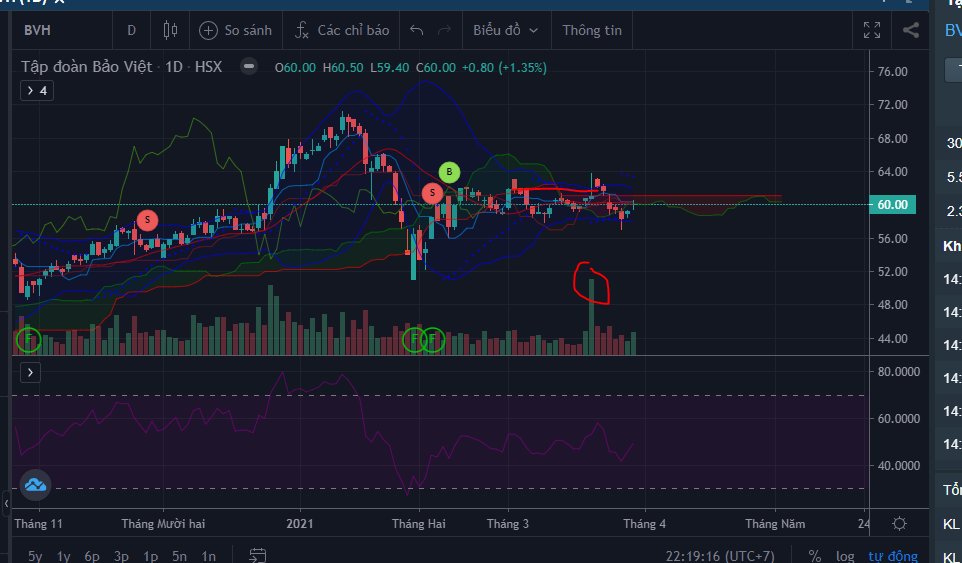The image size is (962, 563).
Task: Open Các chỉ báo indicators menu
Action: point(342,30)
